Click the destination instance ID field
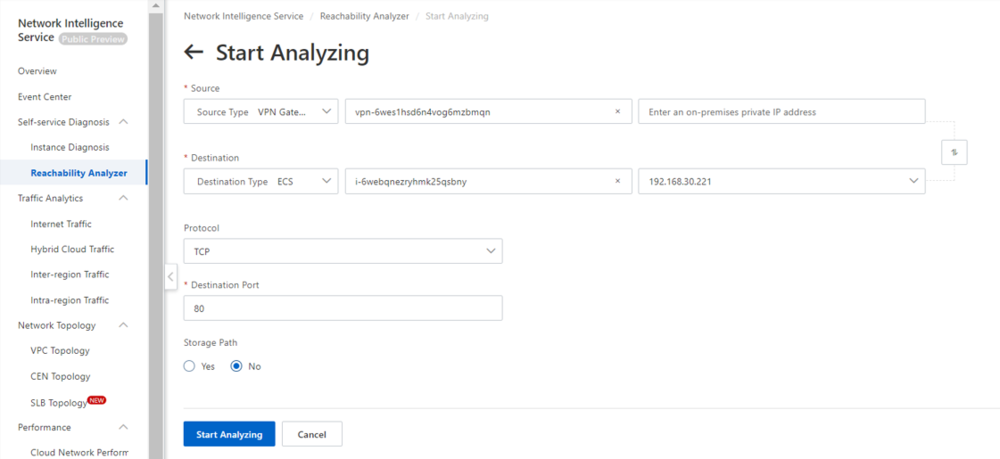 (x=488, y=181)
